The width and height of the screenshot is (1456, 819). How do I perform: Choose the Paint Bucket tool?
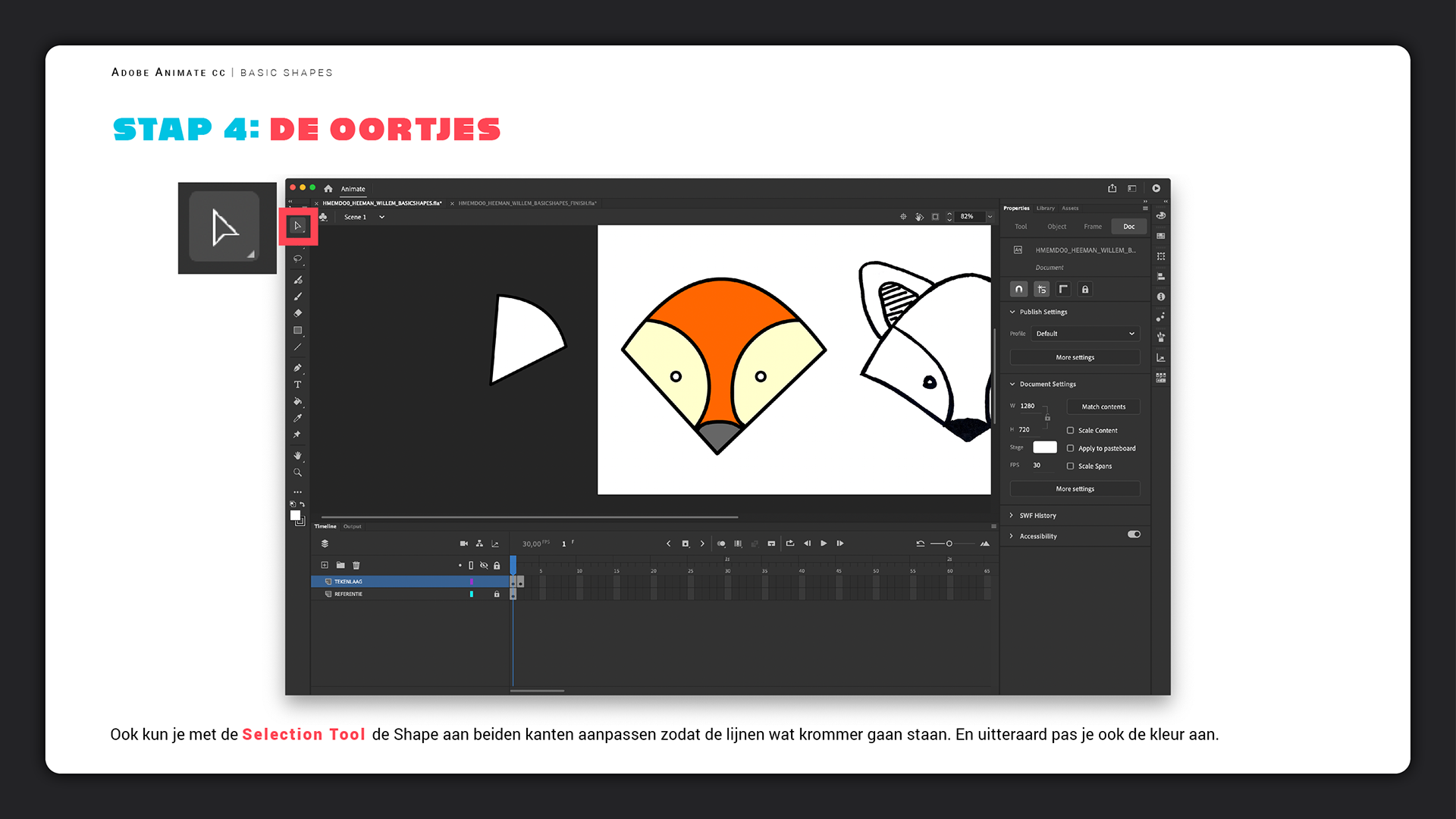pyautogui.click(x=297, y=401)
